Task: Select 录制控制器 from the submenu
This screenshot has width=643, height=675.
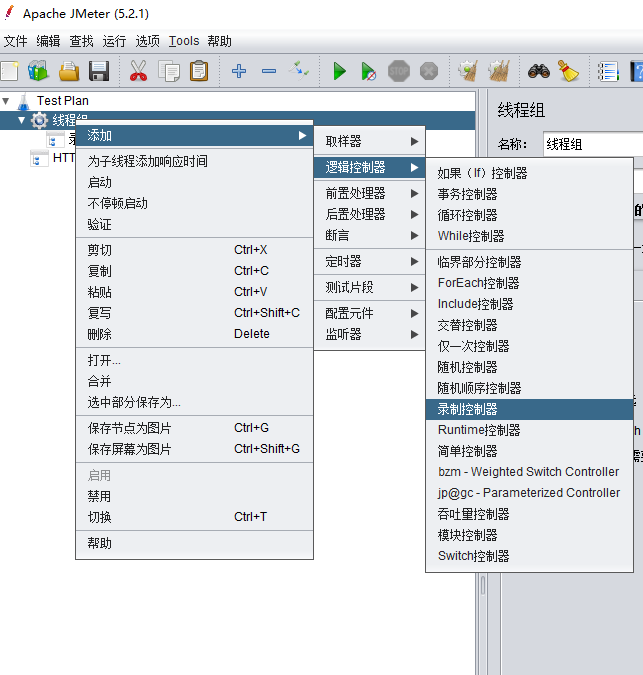Action: click(x=529, y=409)
